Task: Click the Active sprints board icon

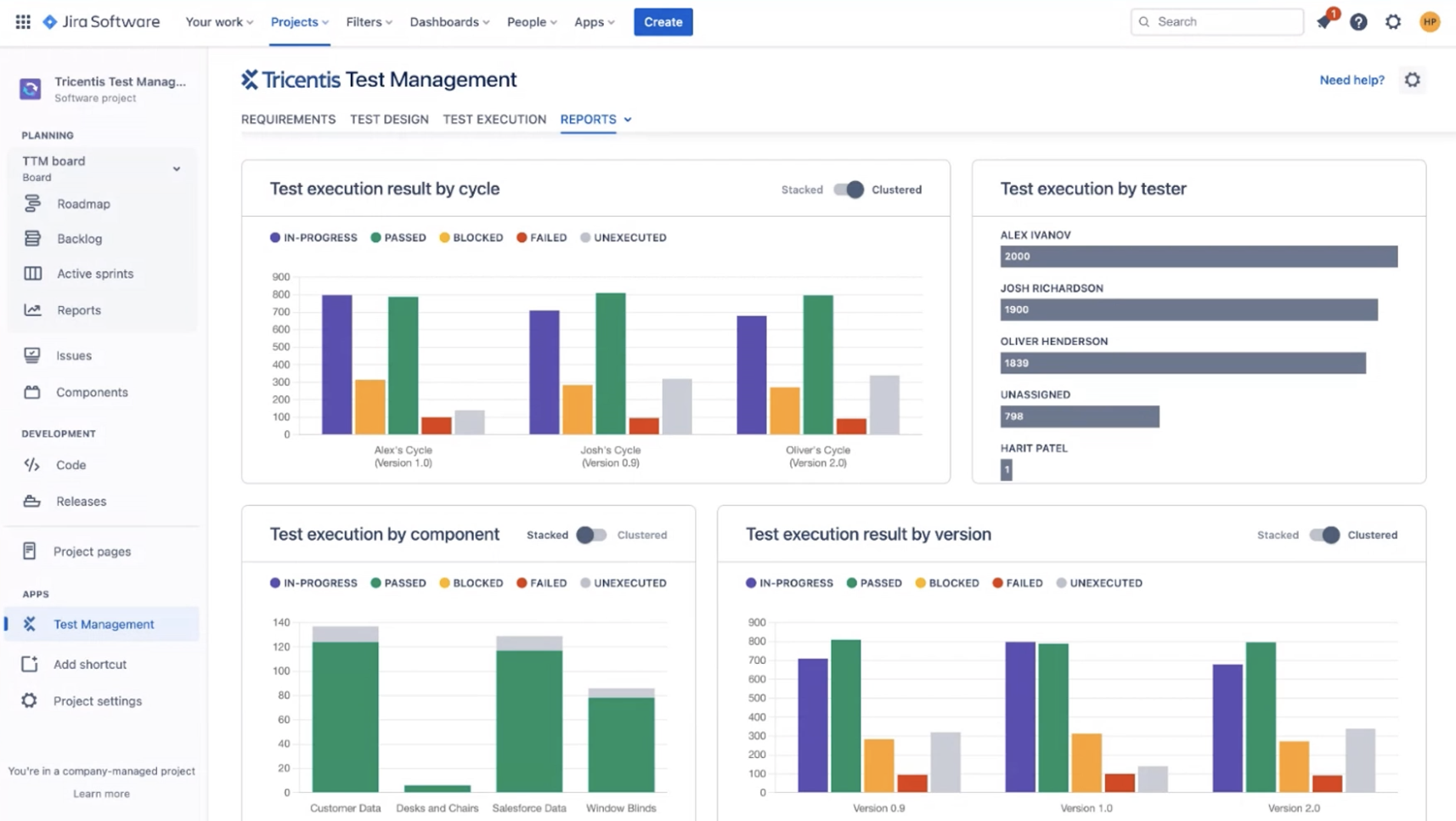Action: pos(32,274)
